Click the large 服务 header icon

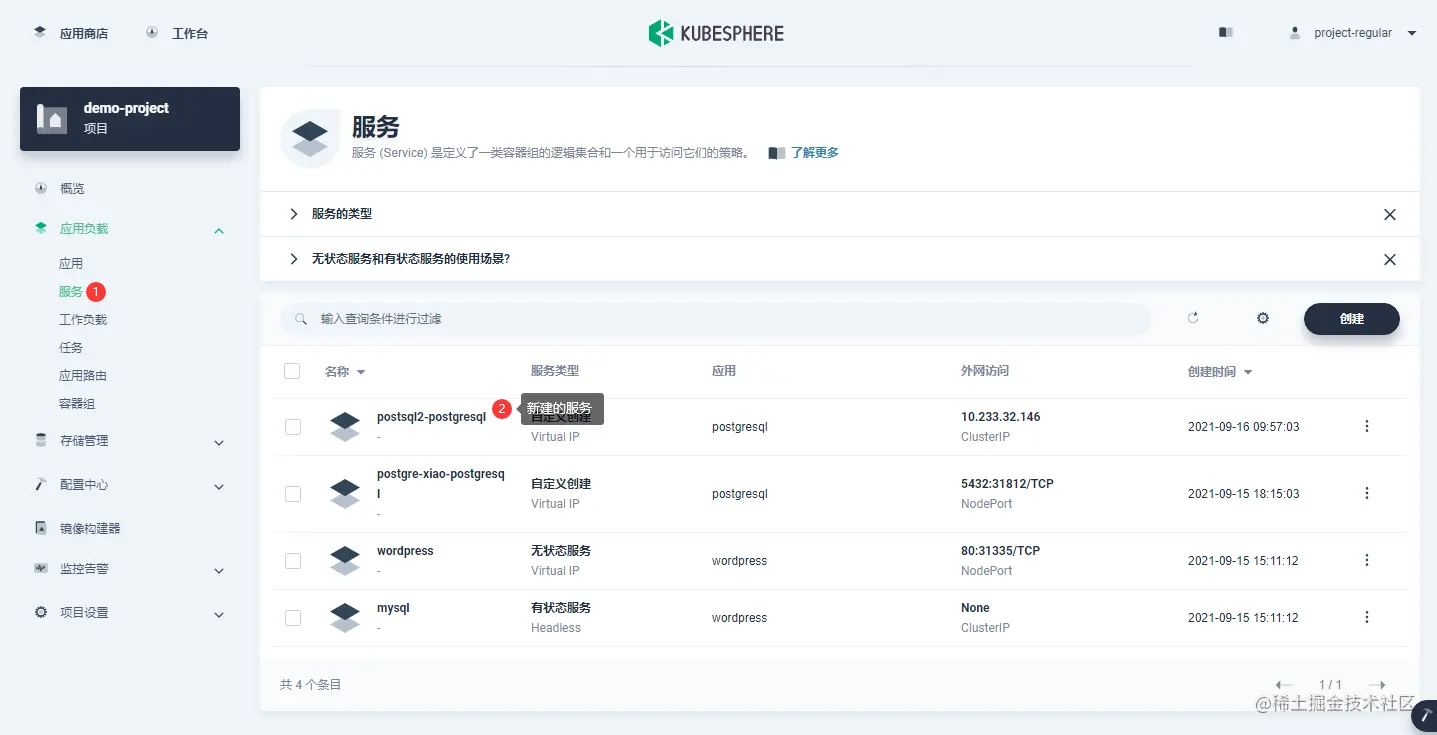click(x=310, y=139)
